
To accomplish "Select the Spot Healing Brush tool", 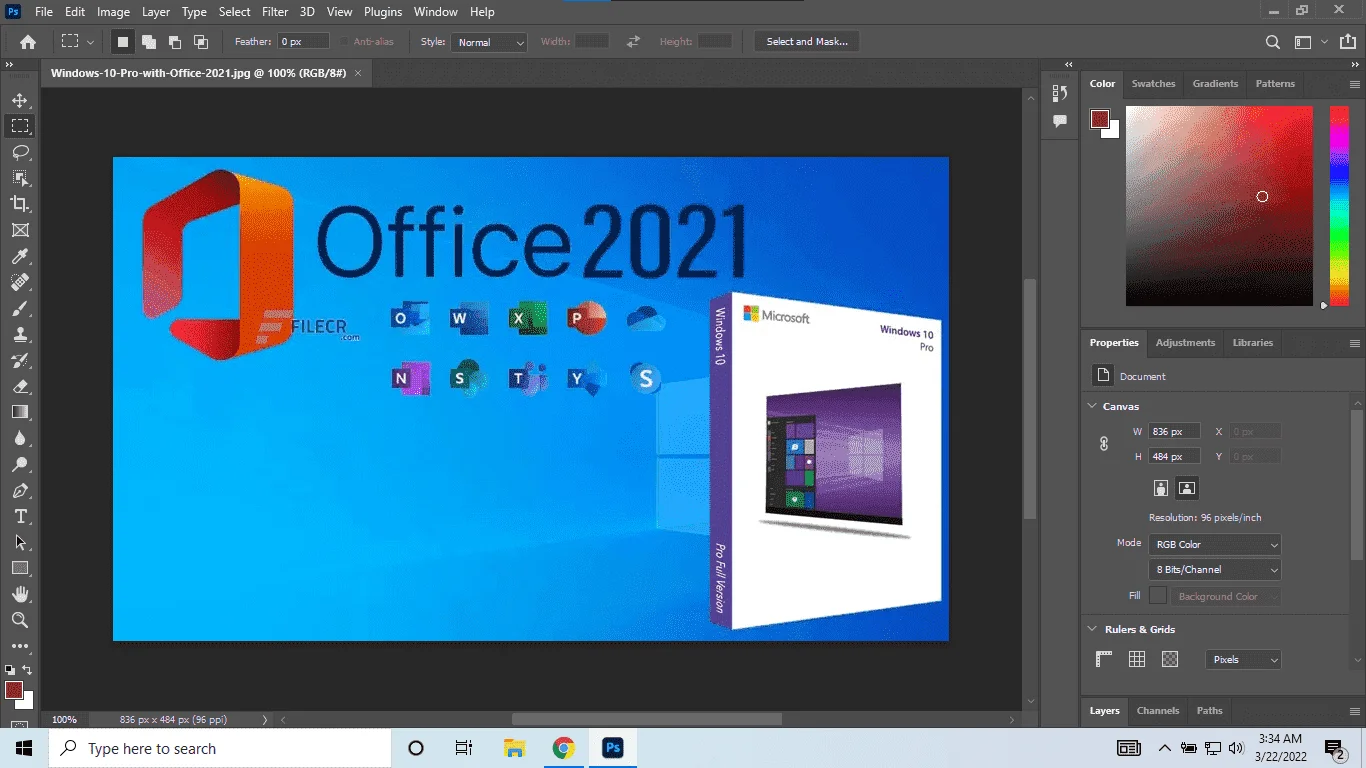I will pyautogui.click(x=20, y=282).
